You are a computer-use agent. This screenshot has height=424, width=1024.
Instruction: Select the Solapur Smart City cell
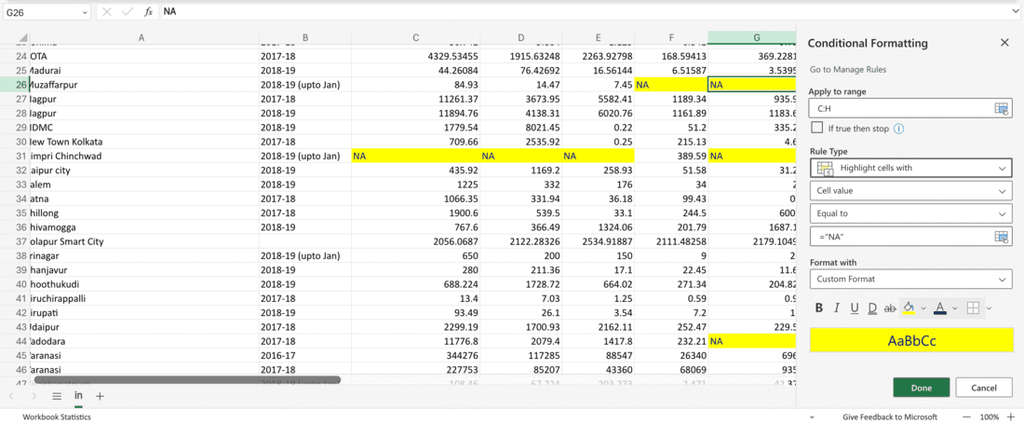(144, 242)
